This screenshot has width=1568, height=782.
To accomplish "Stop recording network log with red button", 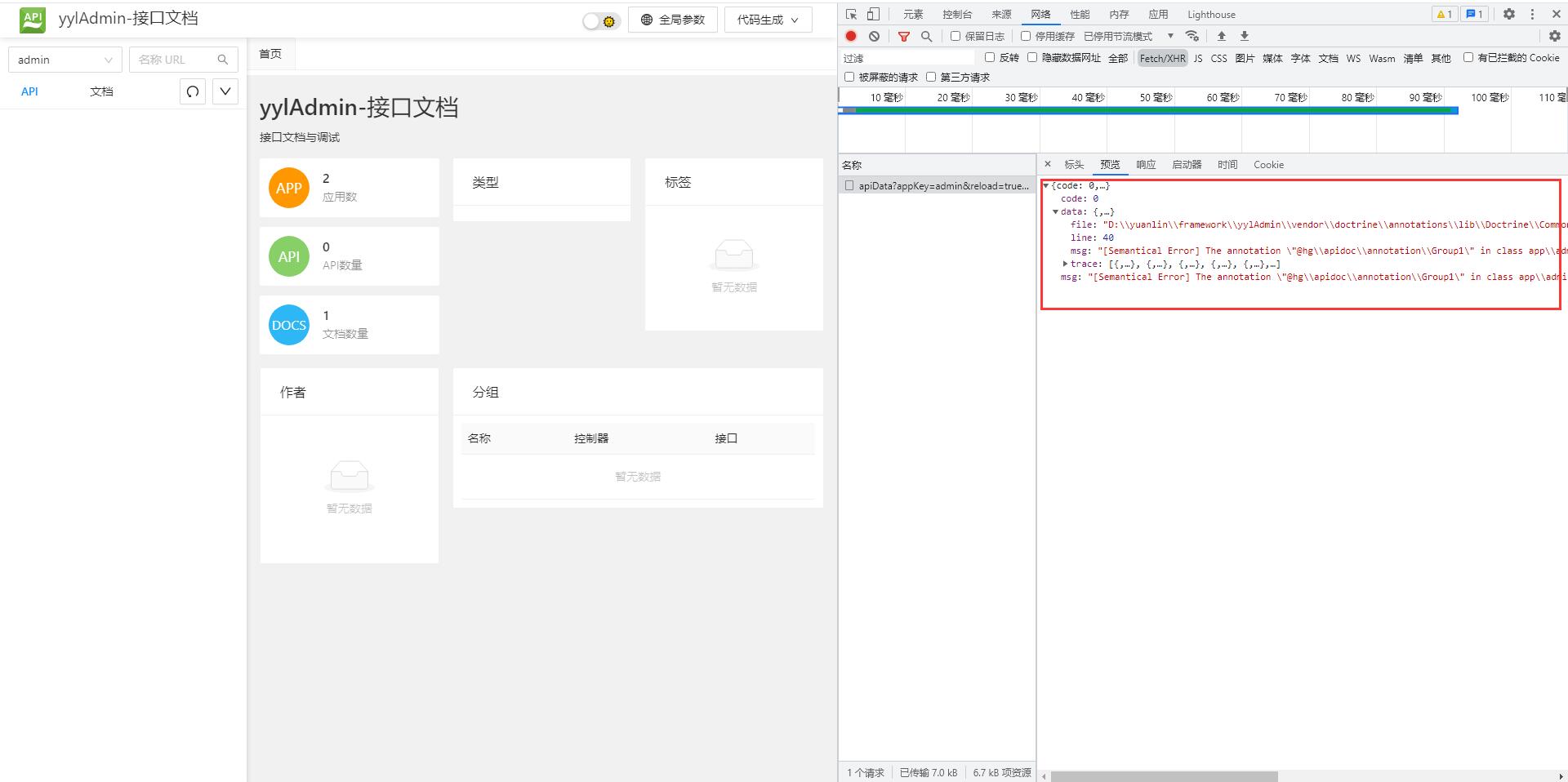I will (851, 36).
